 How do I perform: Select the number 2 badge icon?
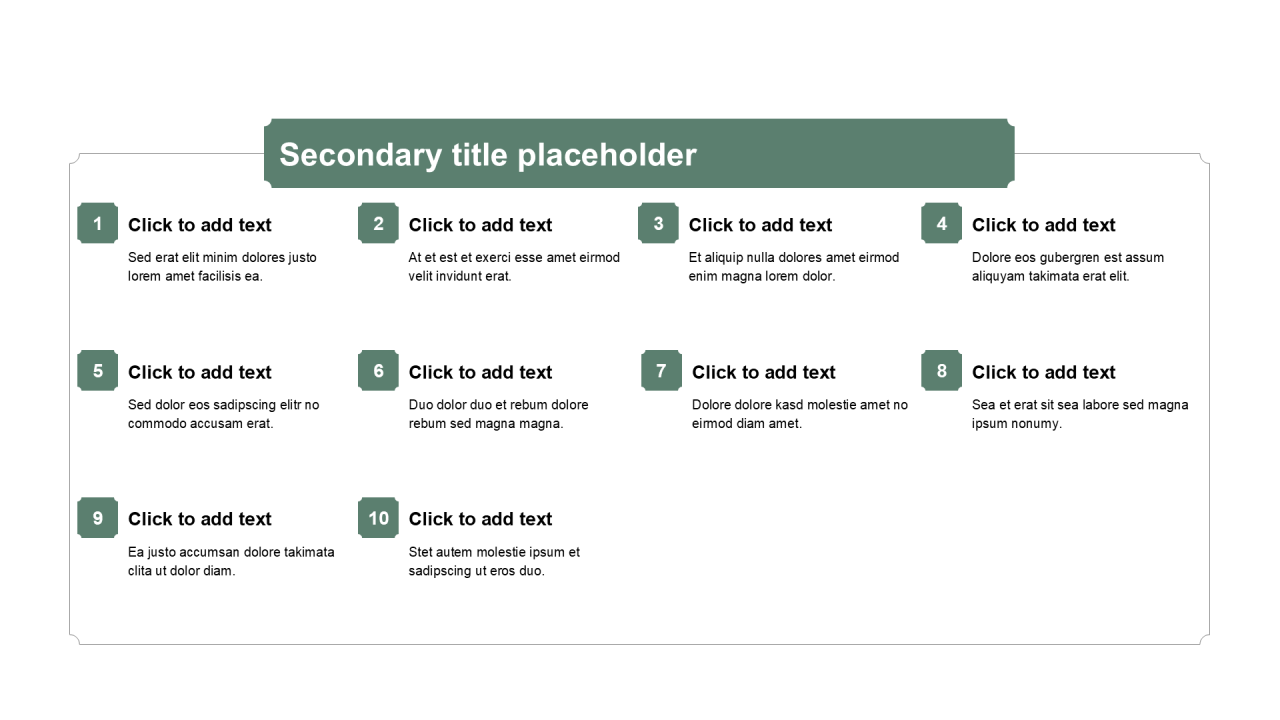pos(378,223)
